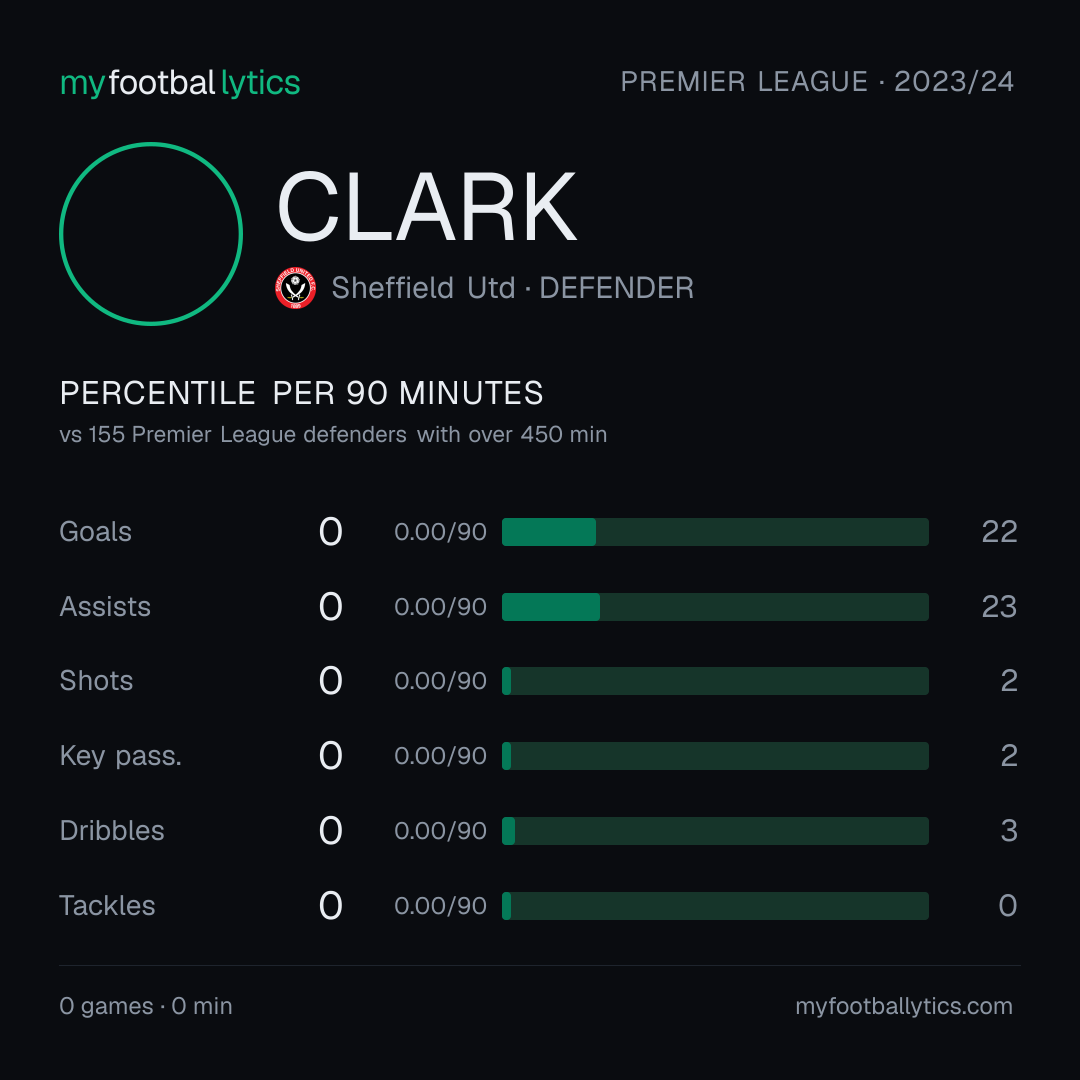Click the Key pass. percentile bar
The height and width of the screenshot is (1080, 1080).
(715, 756)
